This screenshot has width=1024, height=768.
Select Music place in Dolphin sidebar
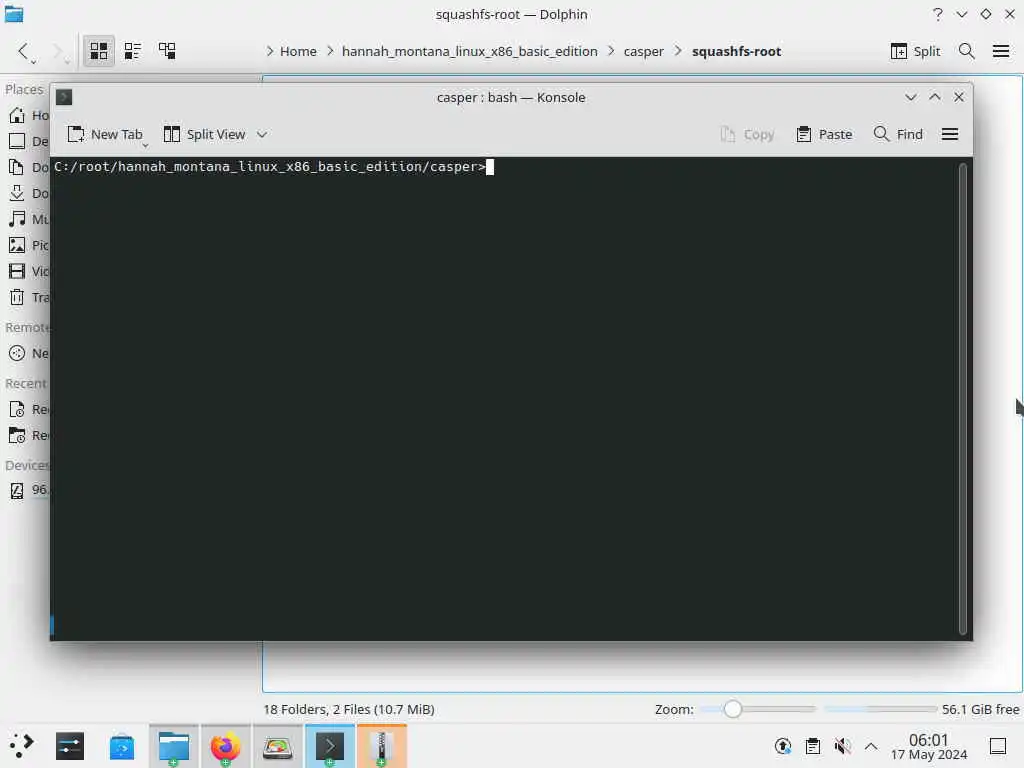(x=29, y=219)
